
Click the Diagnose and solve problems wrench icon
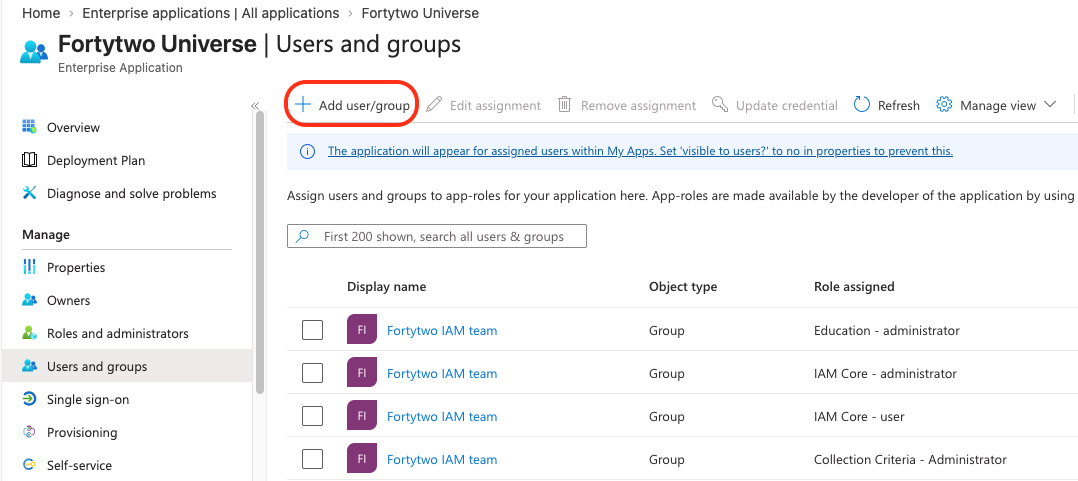pyautogui.click(x=29, y=193)
